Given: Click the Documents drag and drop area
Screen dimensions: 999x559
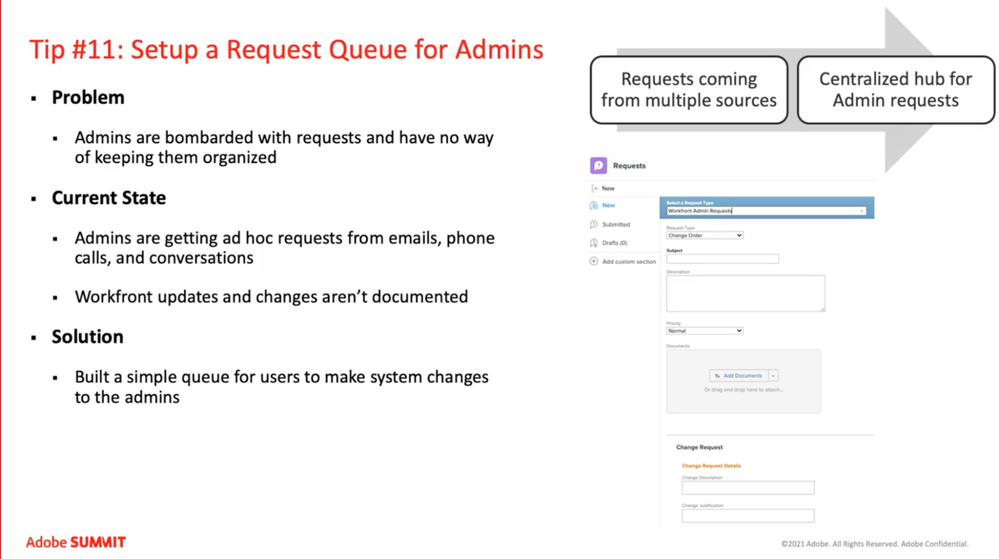Looking at the screenshot, I should click(x=743, y=398).
